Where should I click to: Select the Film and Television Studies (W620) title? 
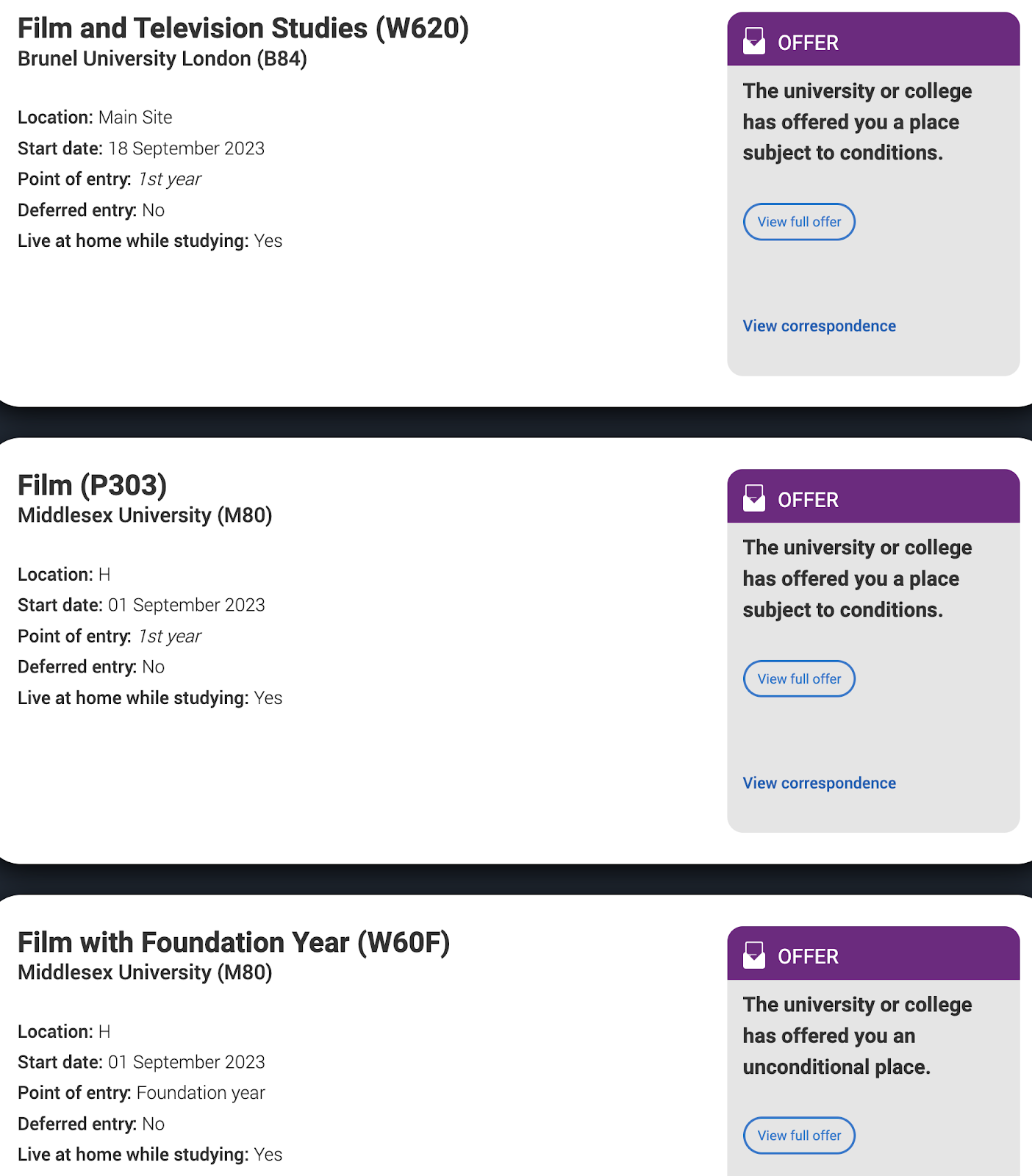pyautogui.click(x=243, y=29)
